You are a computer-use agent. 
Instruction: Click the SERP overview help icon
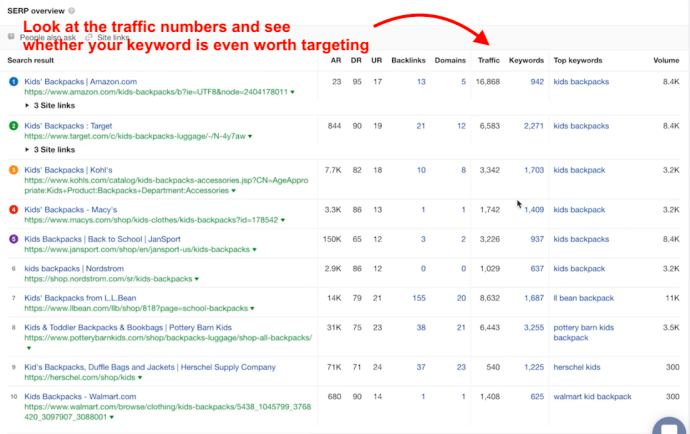click(71, 11)
